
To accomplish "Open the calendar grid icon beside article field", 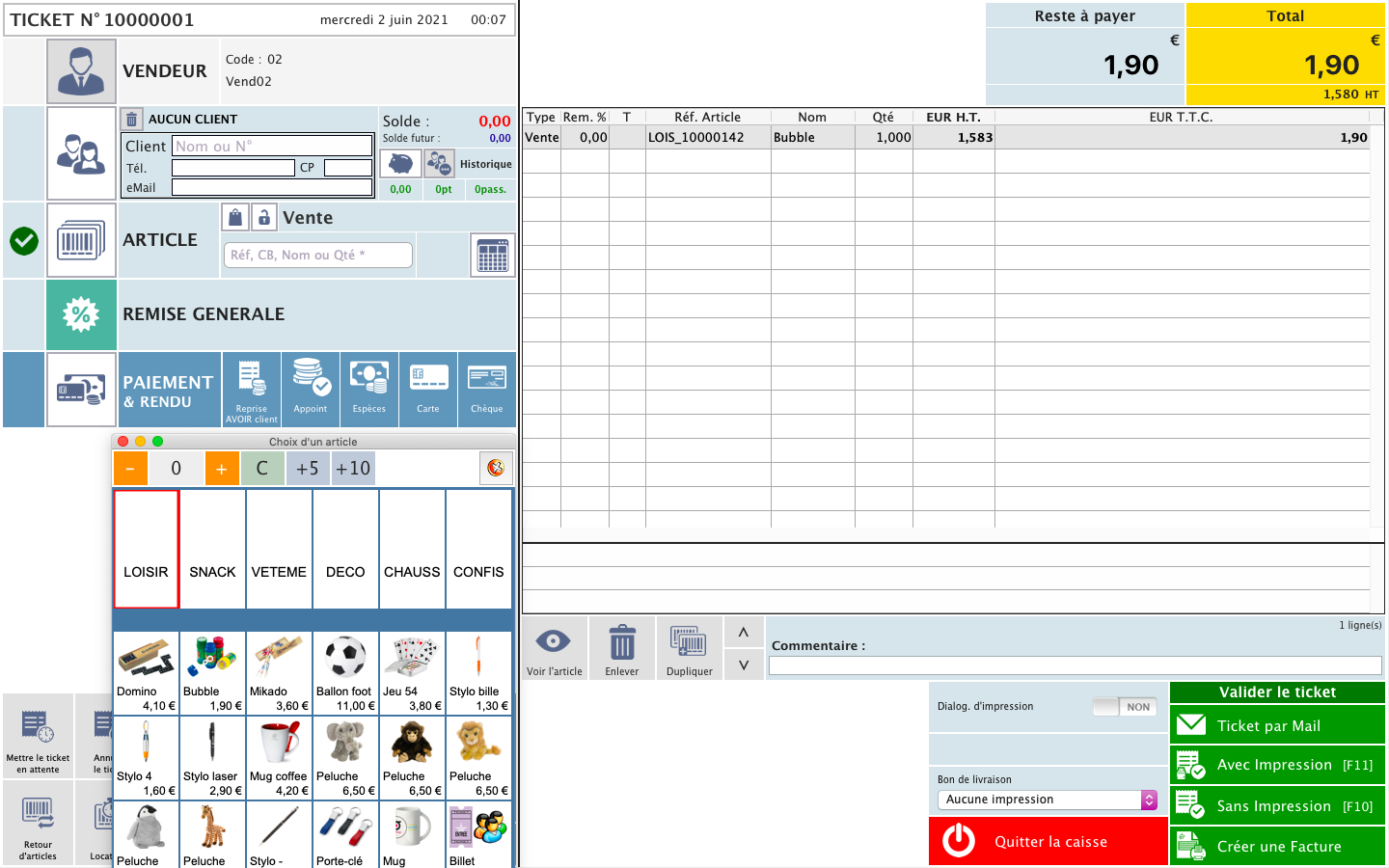I will (492, 256).
